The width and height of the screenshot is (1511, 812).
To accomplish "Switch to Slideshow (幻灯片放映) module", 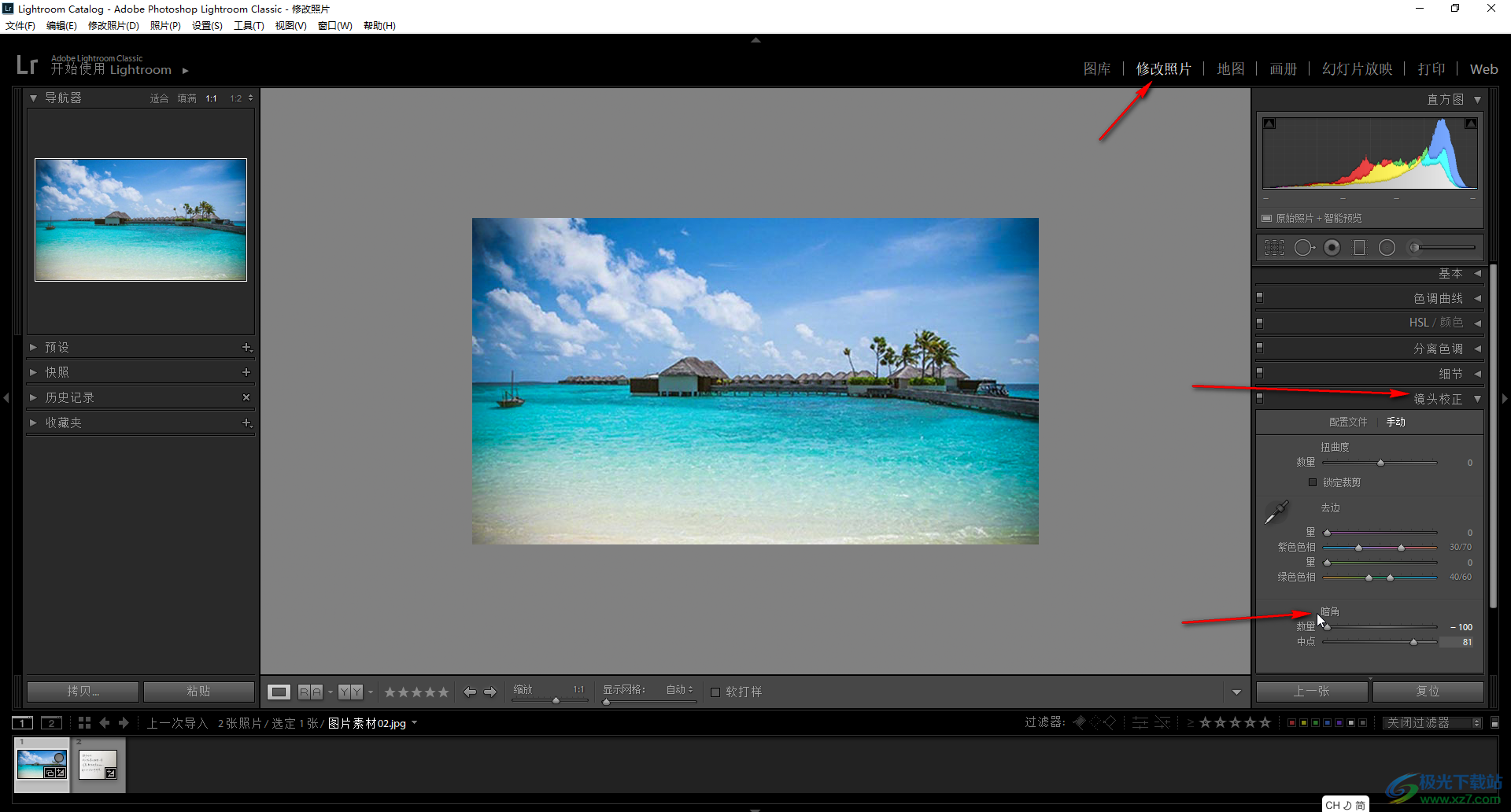I will coord(1357,69).
